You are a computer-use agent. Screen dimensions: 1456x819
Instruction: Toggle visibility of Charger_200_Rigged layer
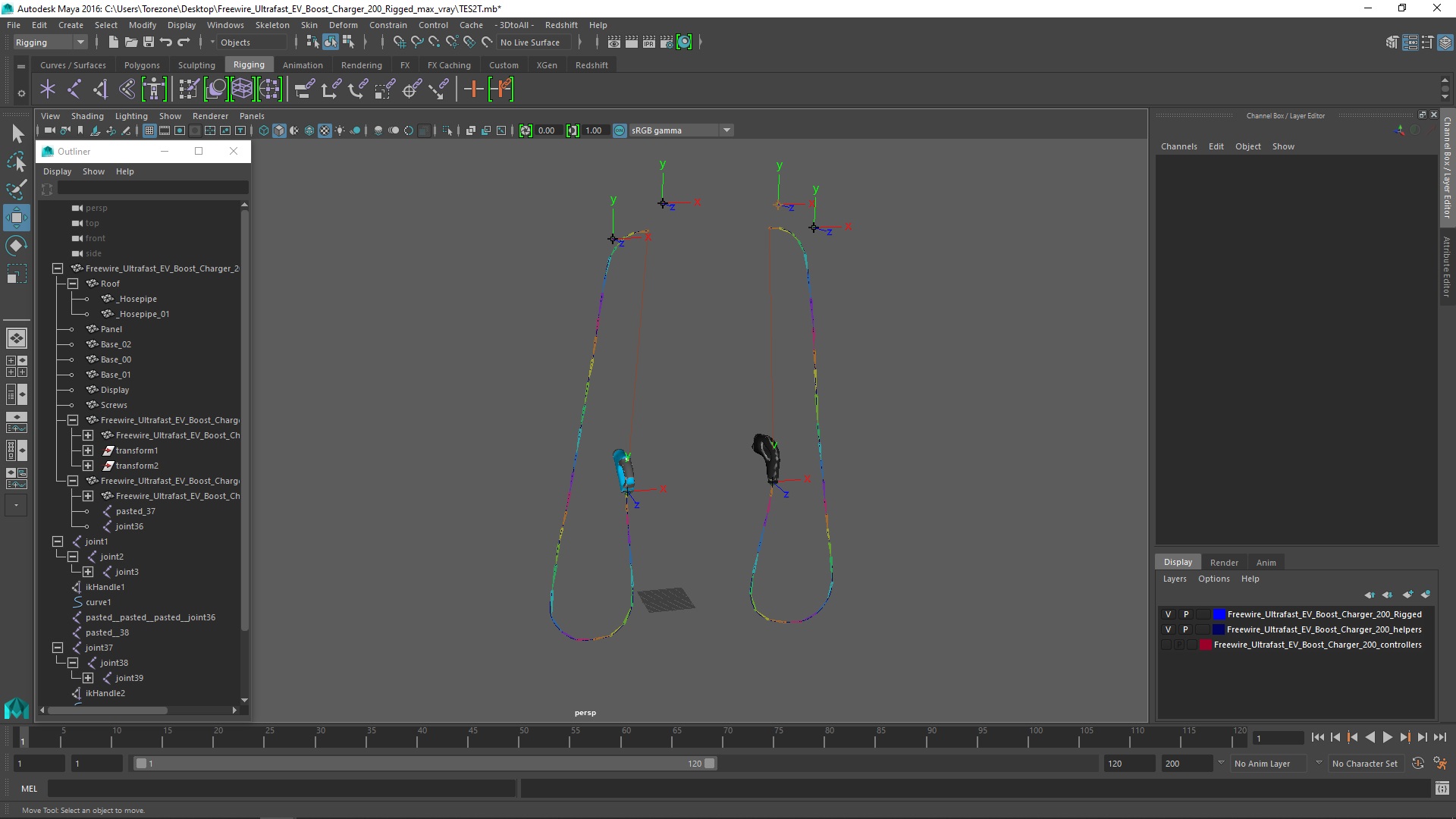click(x=1168, y=614)
